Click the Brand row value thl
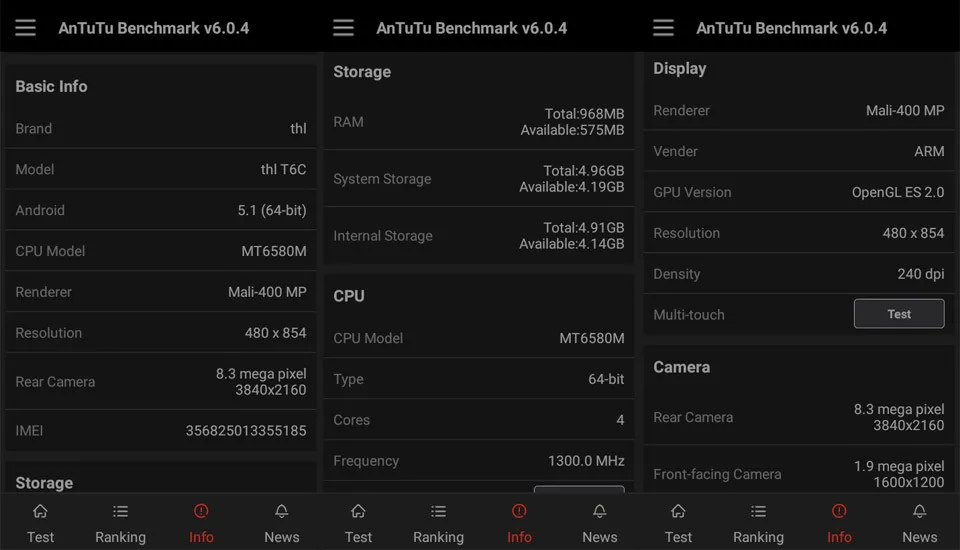This screenshot has width=960, height=550. (298, 129)
